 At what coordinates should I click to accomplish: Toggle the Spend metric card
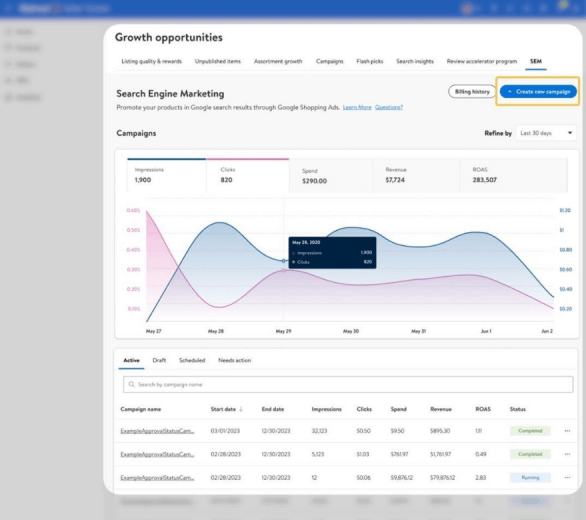(331, 176)
